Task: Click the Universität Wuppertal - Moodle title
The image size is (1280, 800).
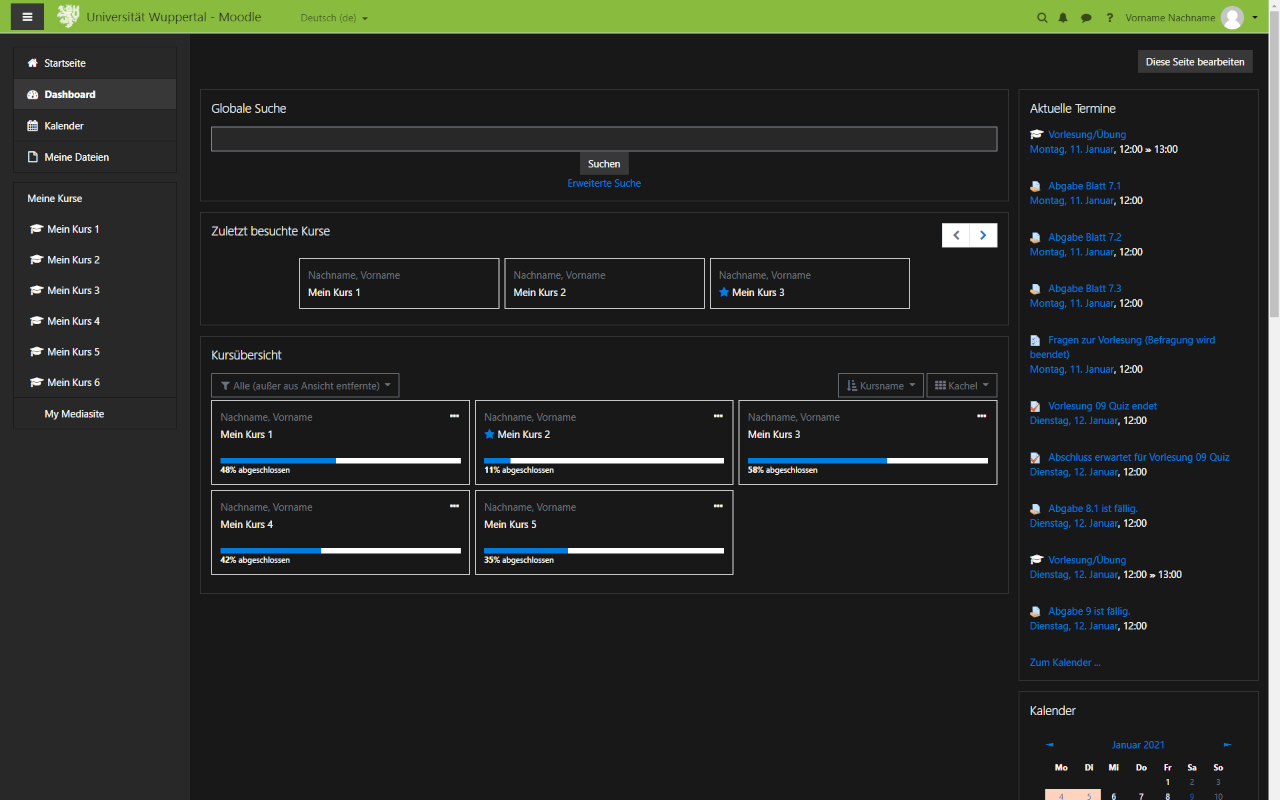Action: click(x=174, y=17)
